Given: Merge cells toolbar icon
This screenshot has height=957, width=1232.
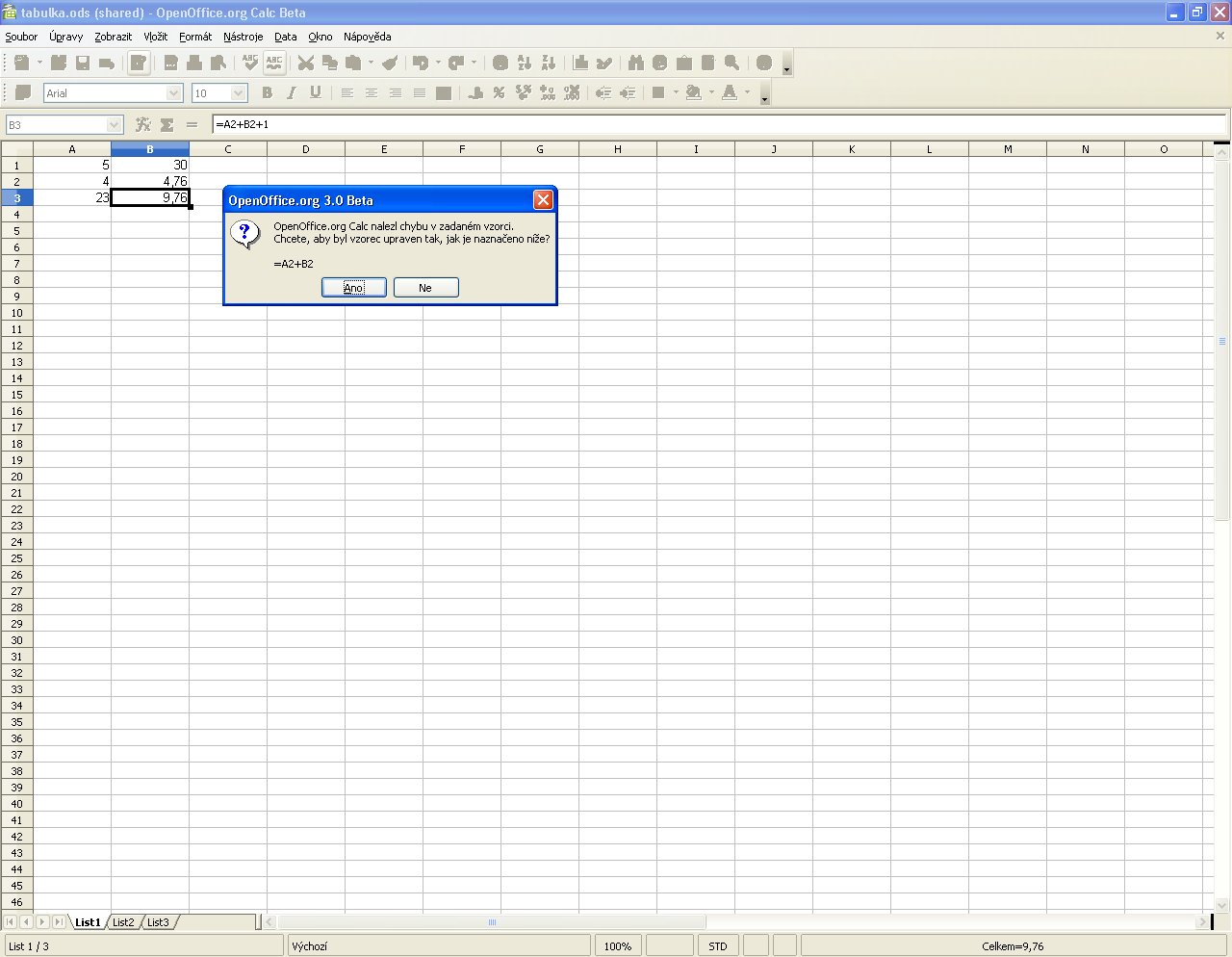Looking at the screenshot, I should [444, 93].
